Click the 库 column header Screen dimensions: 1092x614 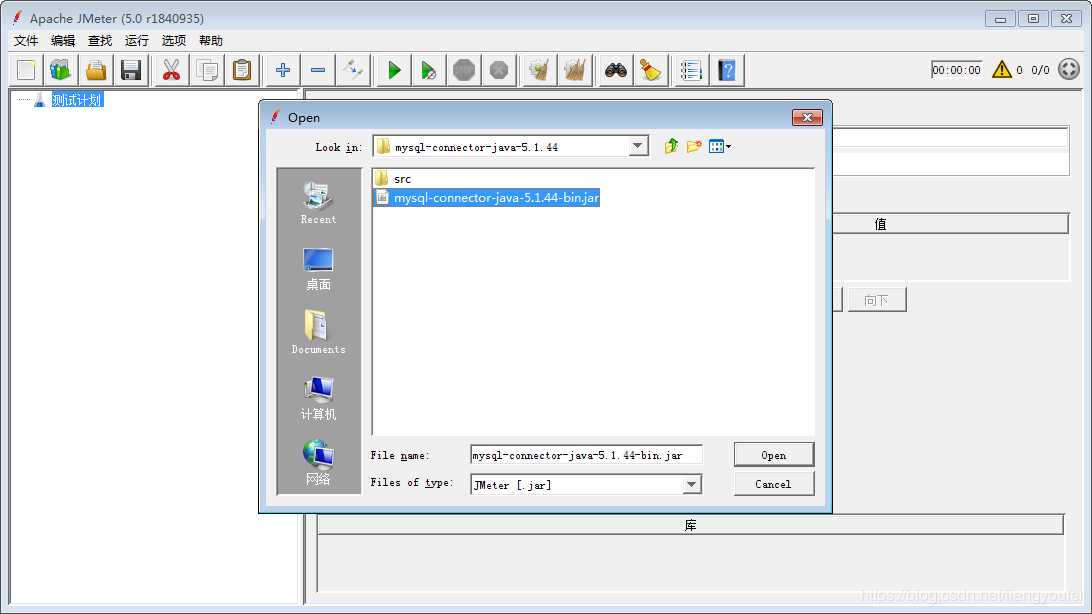tap(690, 525)
